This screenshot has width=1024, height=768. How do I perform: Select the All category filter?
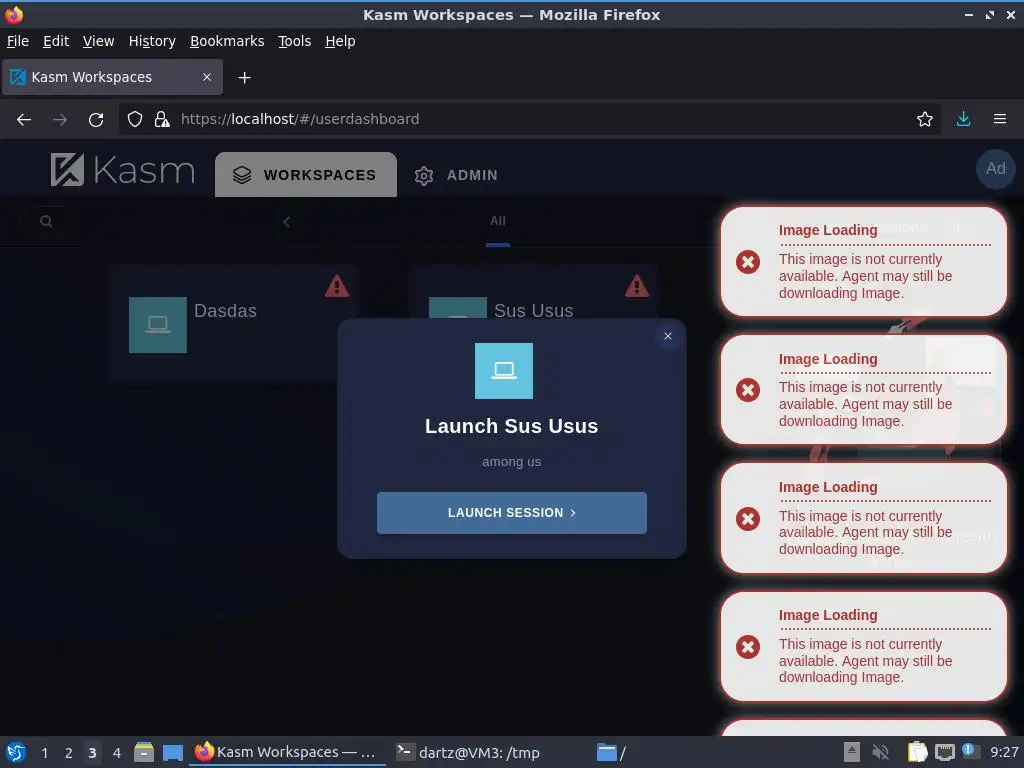(498, 221)
